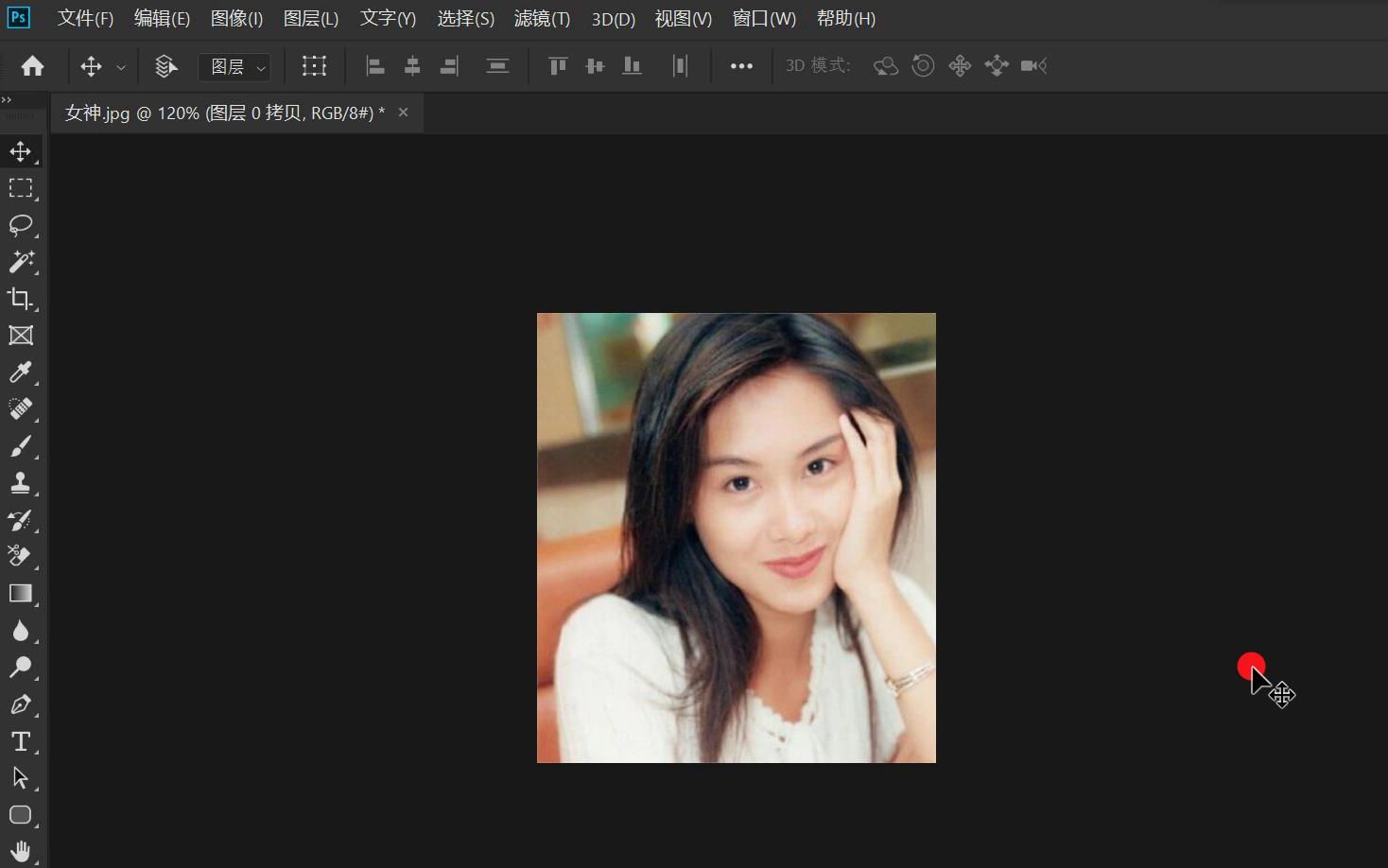Viewport: 1388px width, 868px height.
Task: Open the three-dot more align options
Action: point(741,66)
